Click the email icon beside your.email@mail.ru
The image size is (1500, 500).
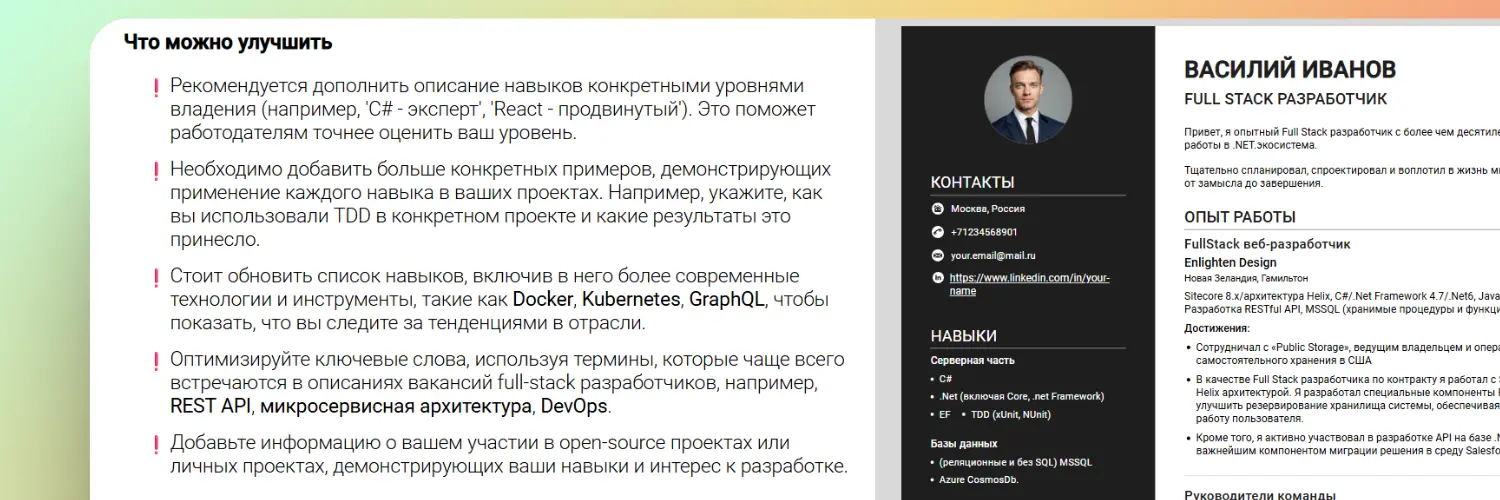pos(938,256)
